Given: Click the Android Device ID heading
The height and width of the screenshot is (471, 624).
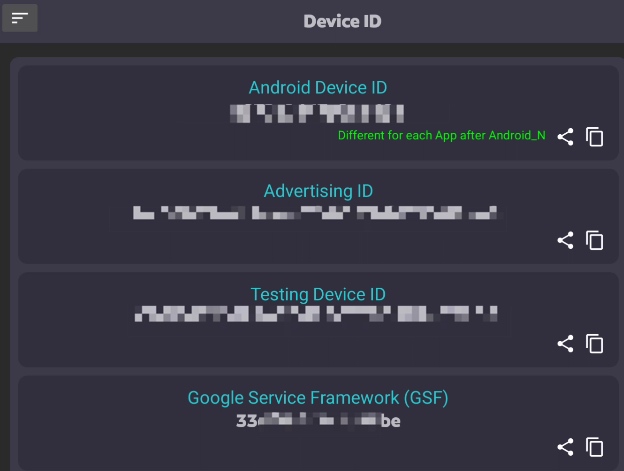Looking at the screenshot, I should click(318, 88).
